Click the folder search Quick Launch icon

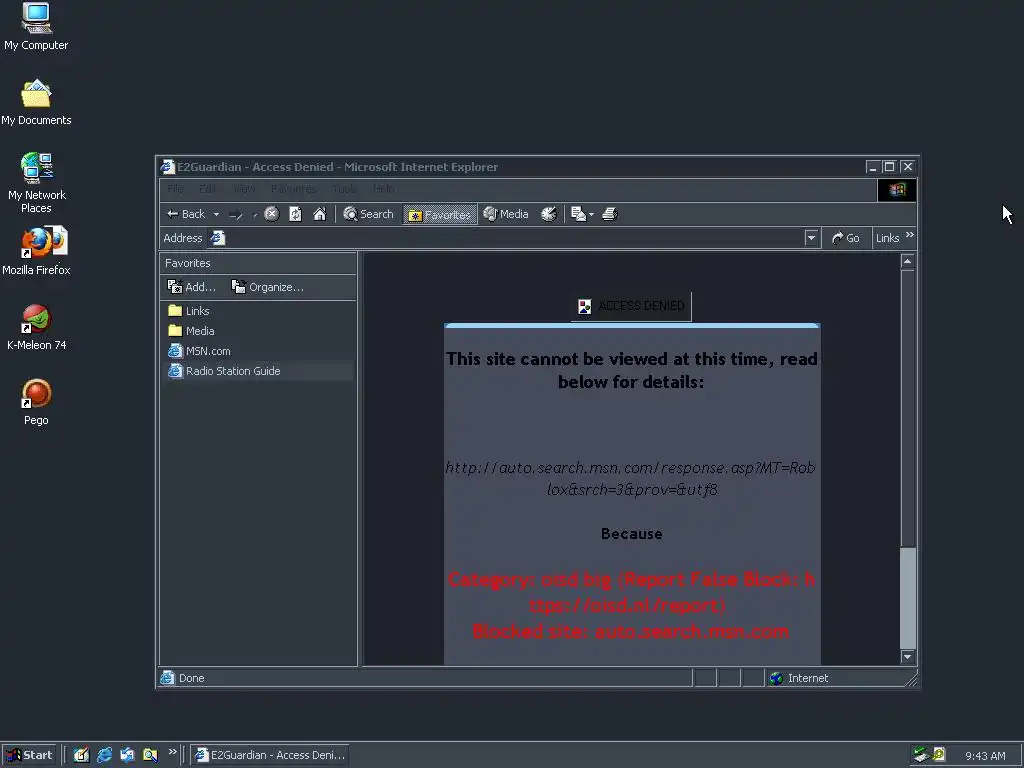pos(150,755)
